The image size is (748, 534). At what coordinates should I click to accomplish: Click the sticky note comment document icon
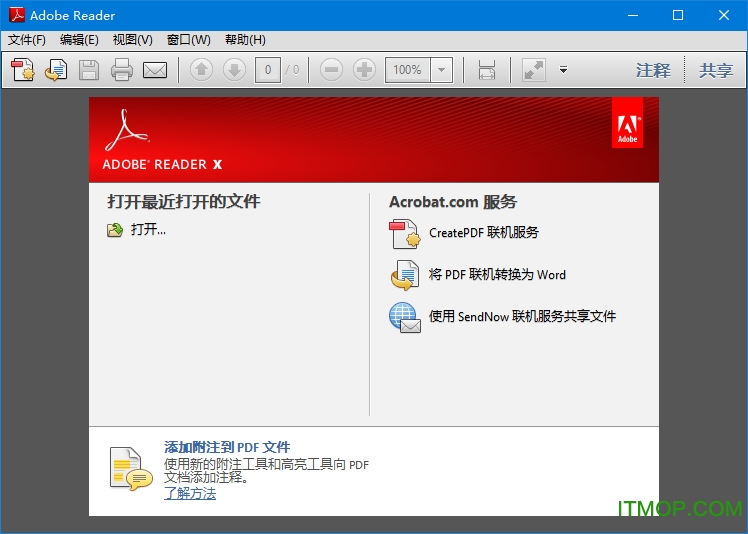coord(131,469)
